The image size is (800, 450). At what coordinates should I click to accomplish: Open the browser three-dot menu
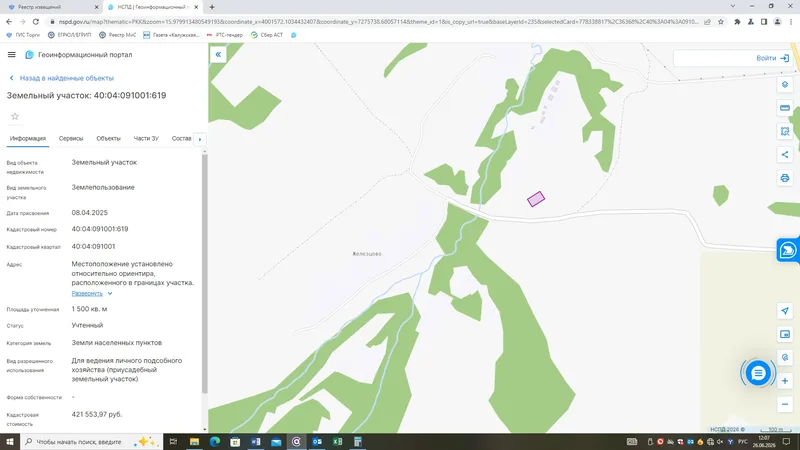click(791, 22)
